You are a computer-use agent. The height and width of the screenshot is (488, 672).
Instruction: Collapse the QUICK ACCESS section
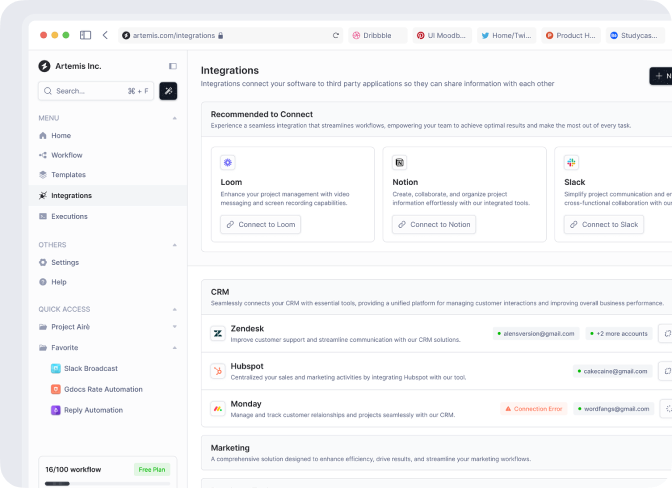(174, 309)
